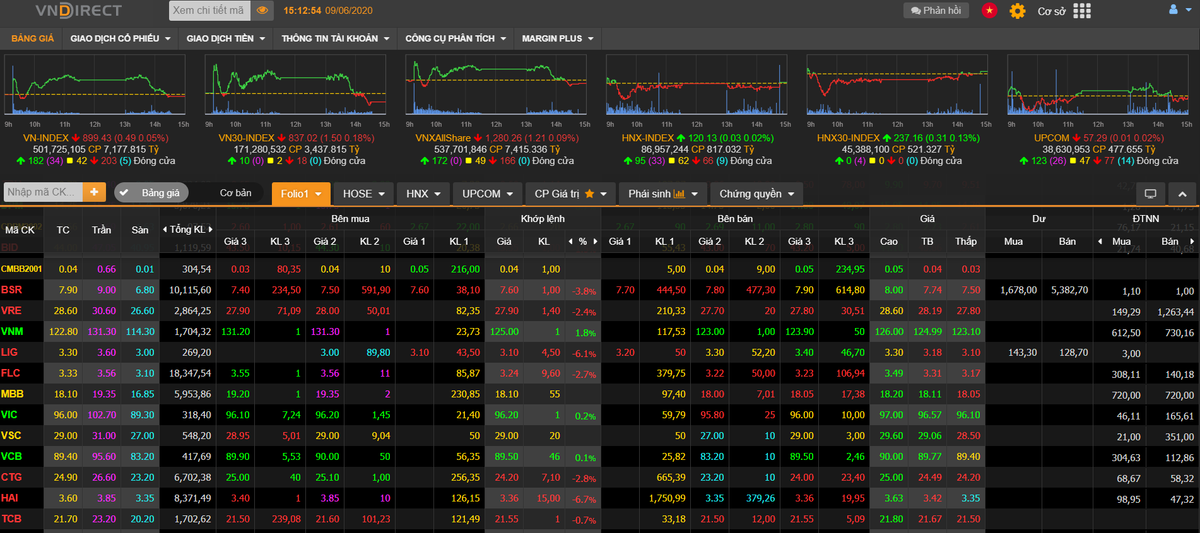Click the eye icon beside the symbol search
This screenshot has width=1200, height=533.
263,11
